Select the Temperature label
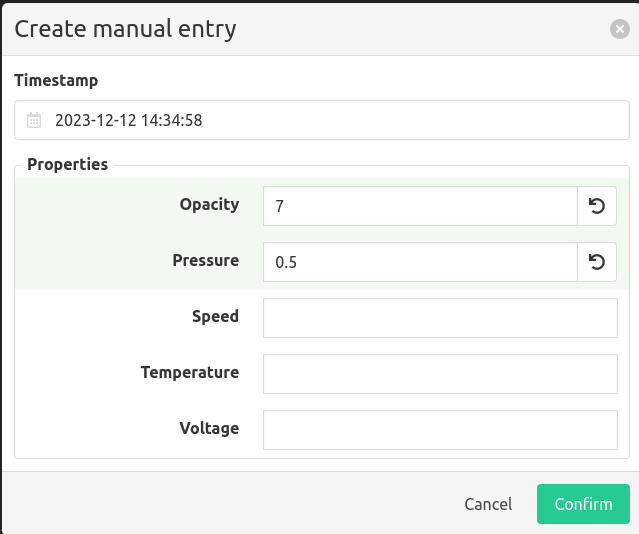 click(190, 373)
